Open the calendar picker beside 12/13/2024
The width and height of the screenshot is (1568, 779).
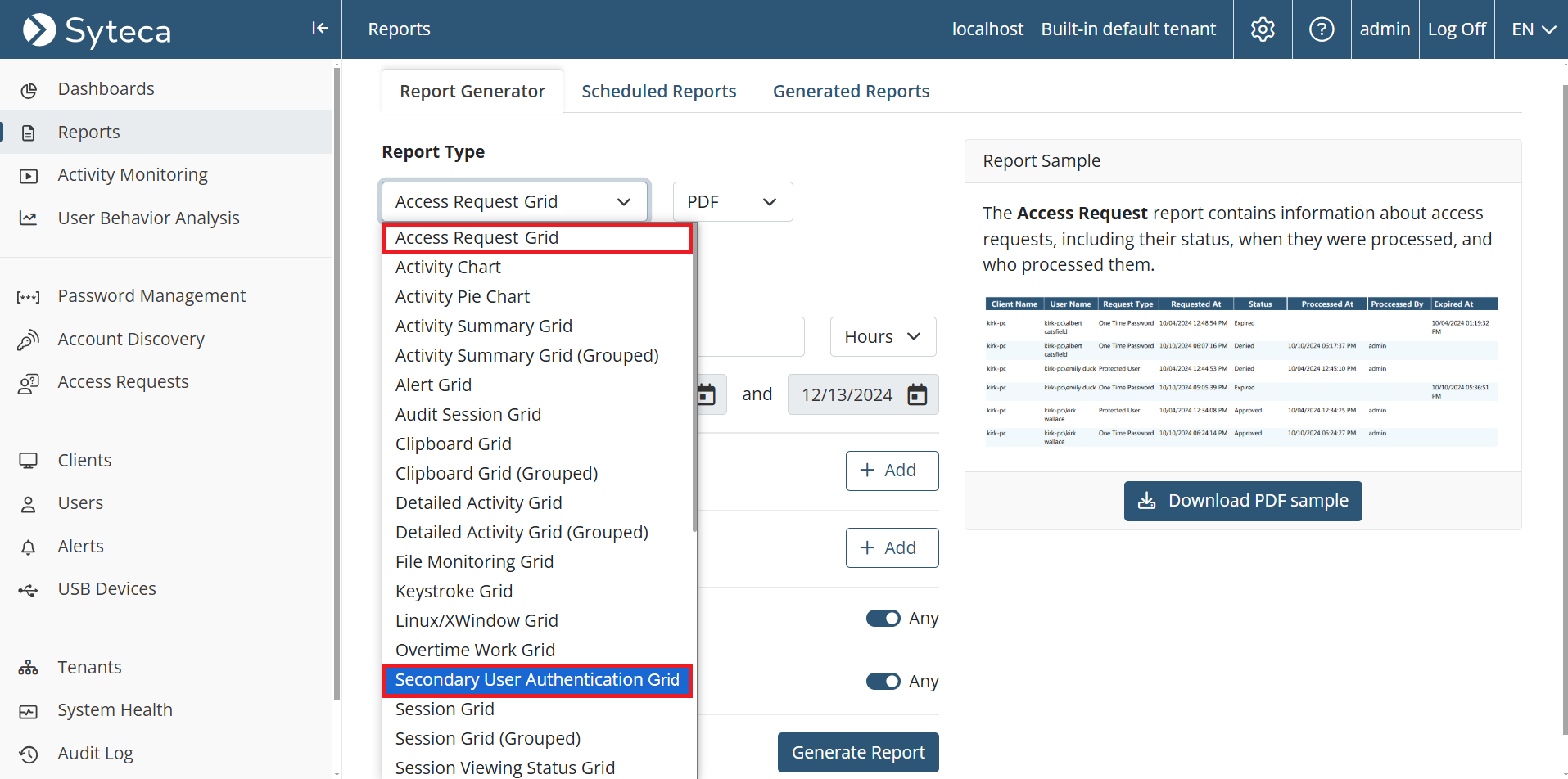(917, 395)
